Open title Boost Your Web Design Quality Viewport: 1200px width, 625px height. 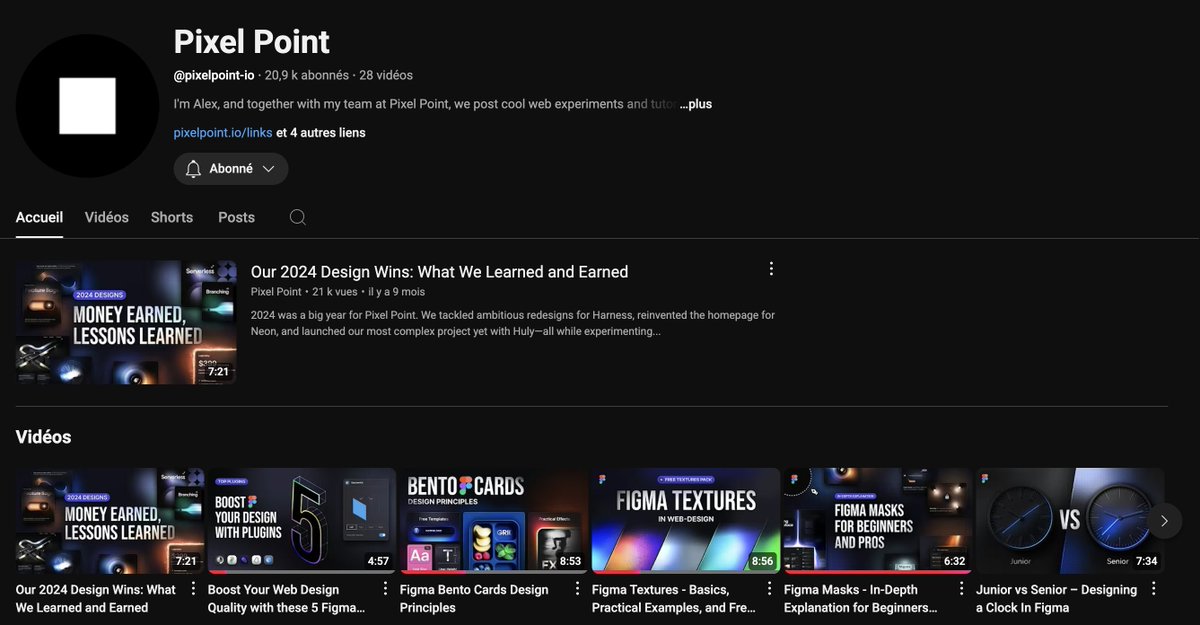(286, 598)
